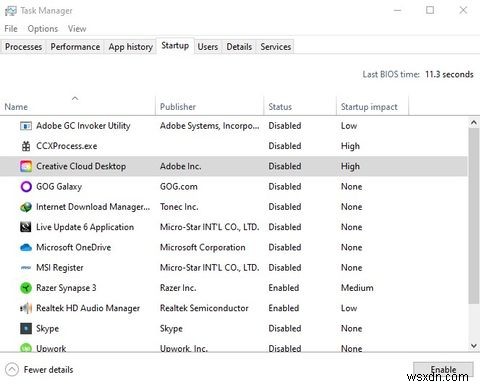Click the MSI Register icon
Viewport: 480px width, 387px height.
26,268
